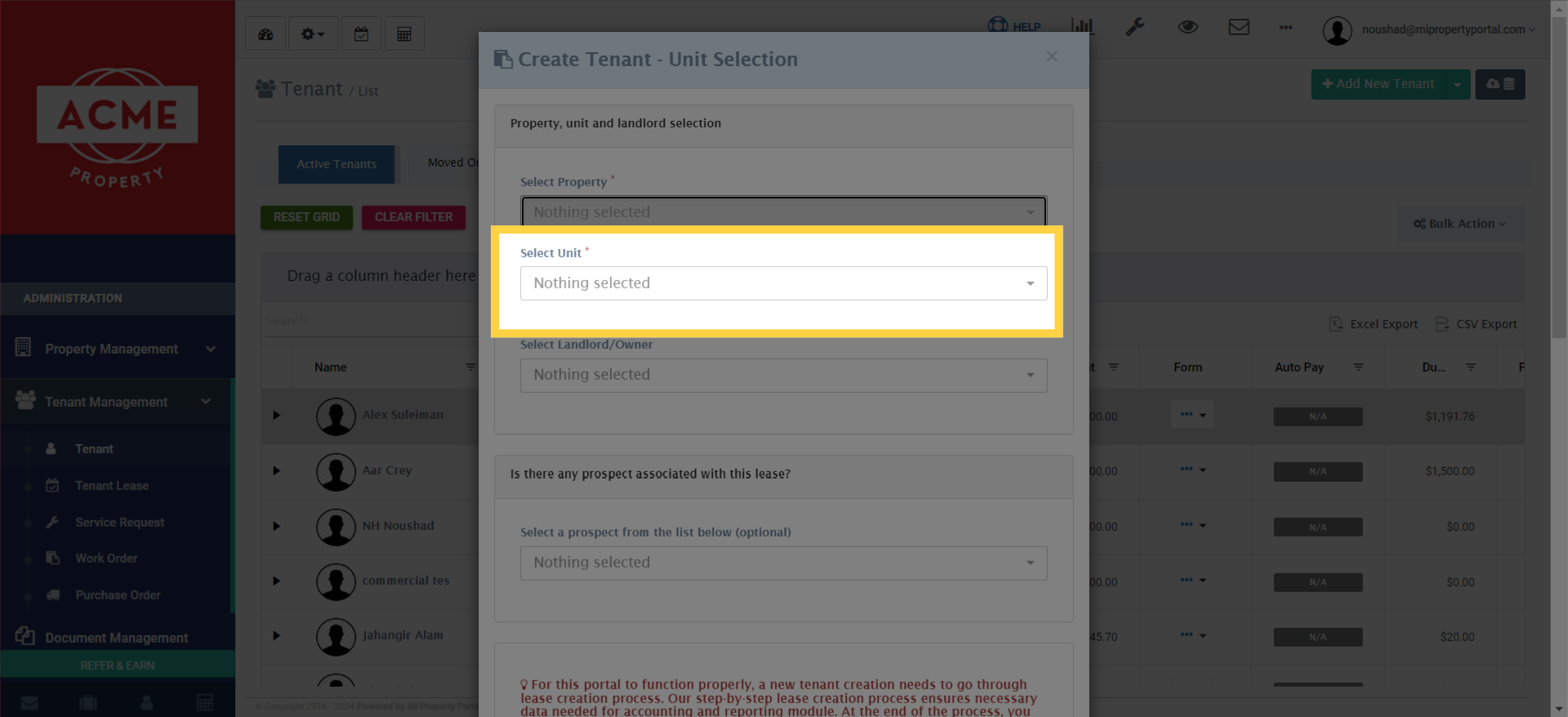Open Document Management from the sidebar
Image resolution: width=1568 pixels, height=717 pixels.
pyautogui.click(x=114, y=637)
